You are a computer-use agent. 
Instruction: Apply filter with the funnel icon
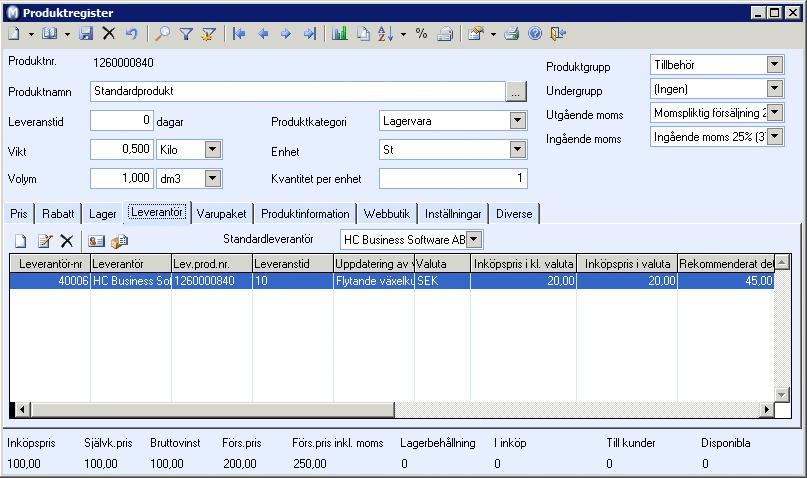[186, 34]
